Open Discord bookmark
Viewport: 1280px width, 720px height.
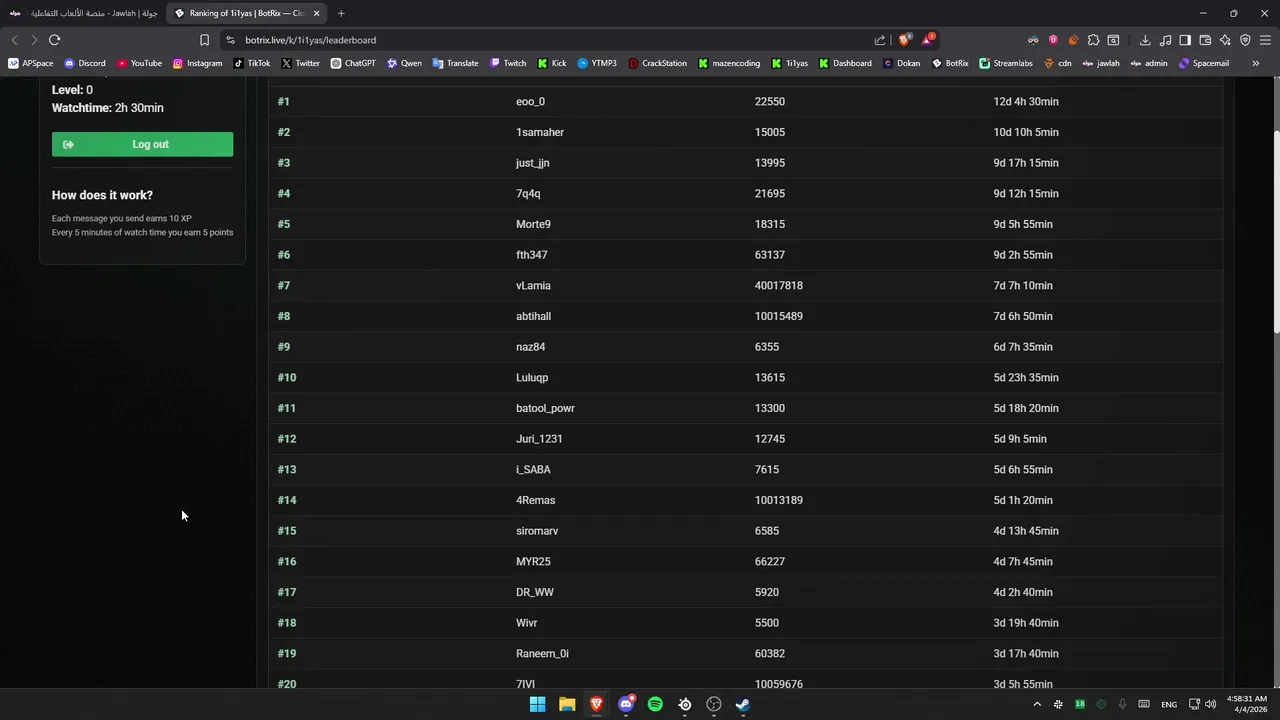coord(85,63)
